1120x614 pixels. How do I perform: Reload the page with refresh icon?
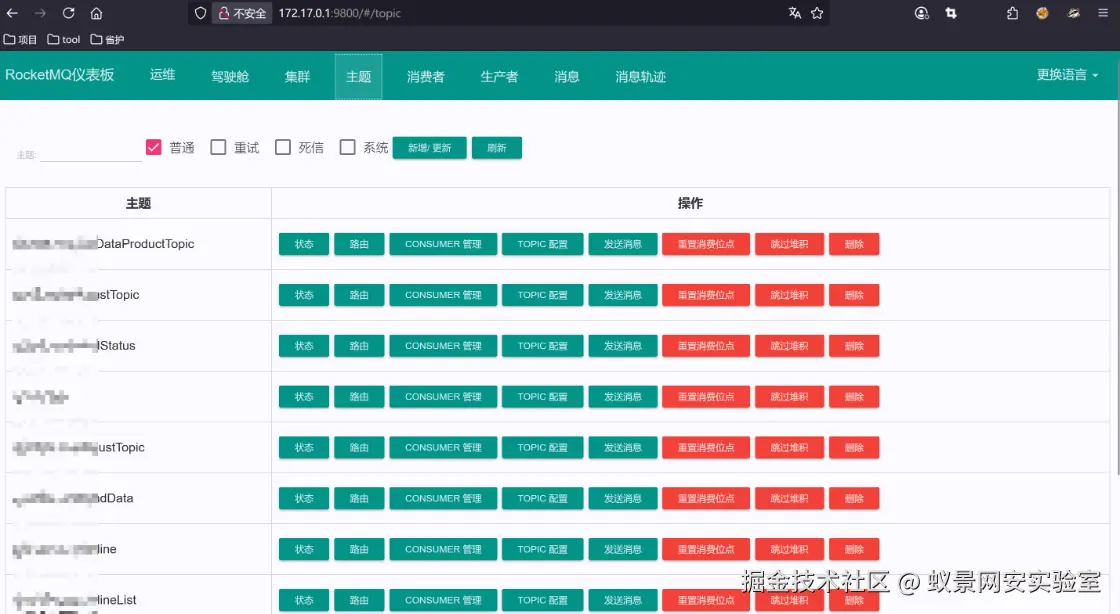point(68,13)
